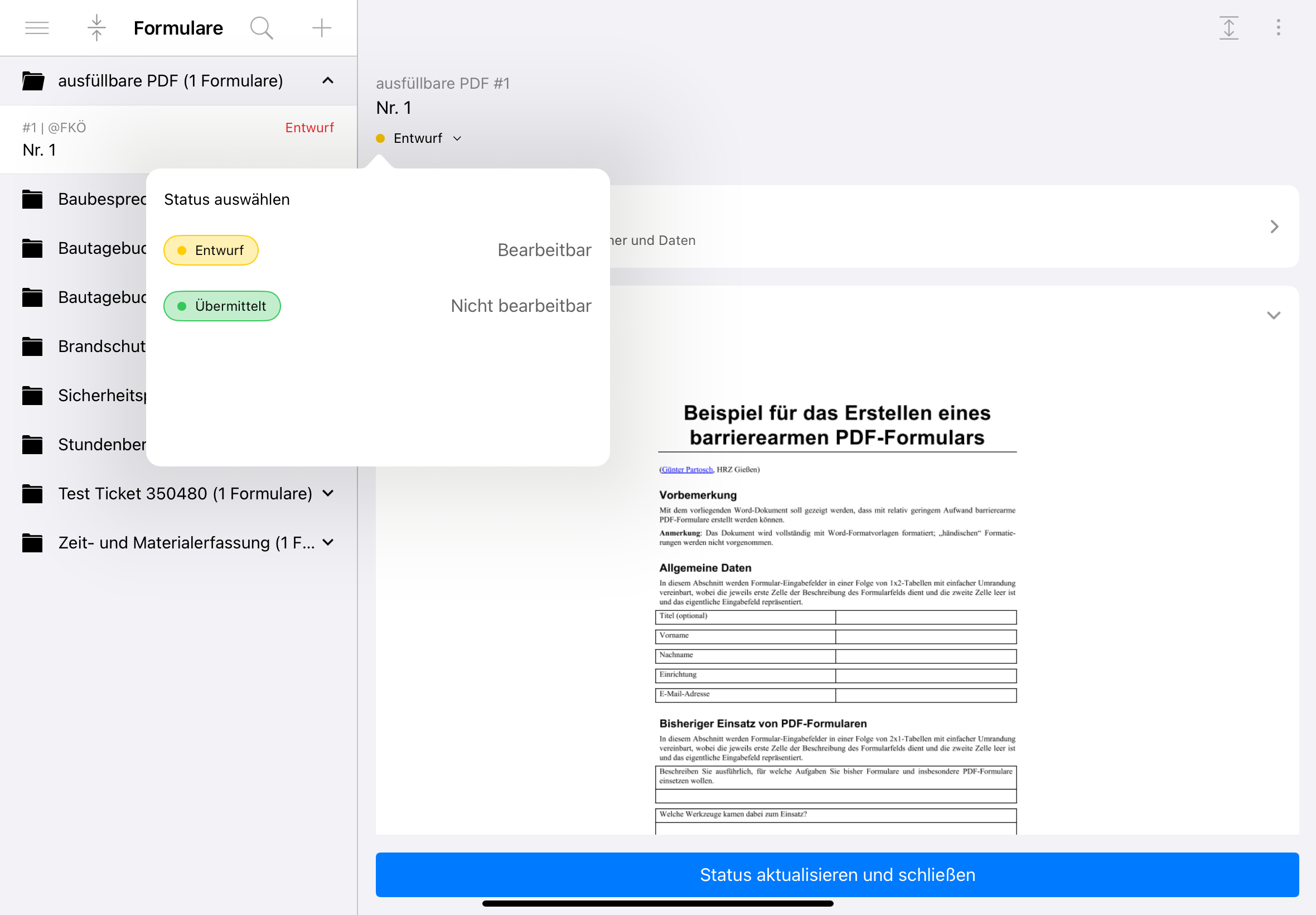Viewport: 1316px width, 915px height.
Task: Click the Bearbeitbar label
Action: [x=544, y=250]
